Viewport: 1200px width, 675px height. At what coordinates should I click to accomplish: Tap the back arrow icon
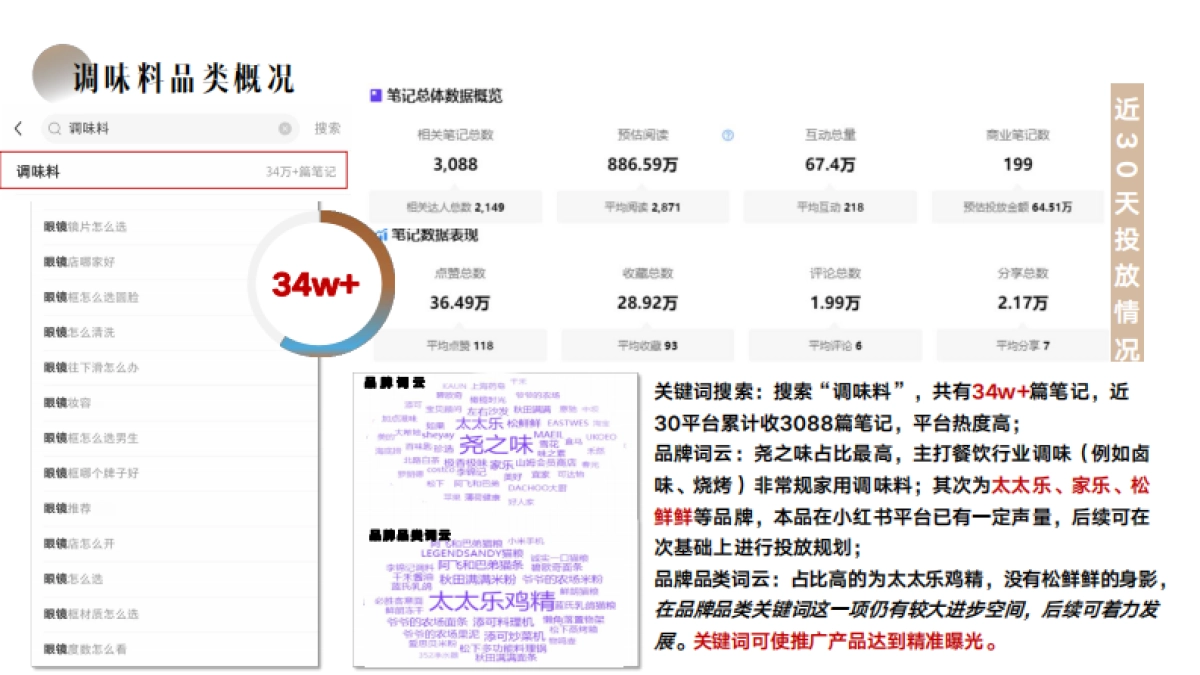click(x=20, y=129)
